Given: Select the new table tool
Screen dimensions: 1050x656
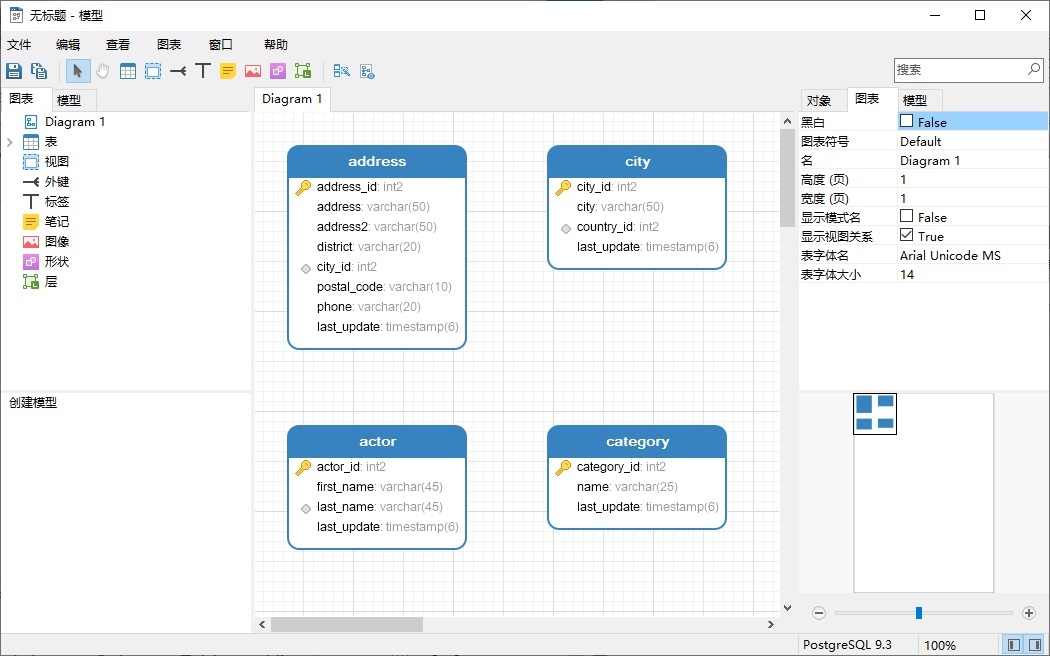Looking at the screenshot, I should coord(128,70).
